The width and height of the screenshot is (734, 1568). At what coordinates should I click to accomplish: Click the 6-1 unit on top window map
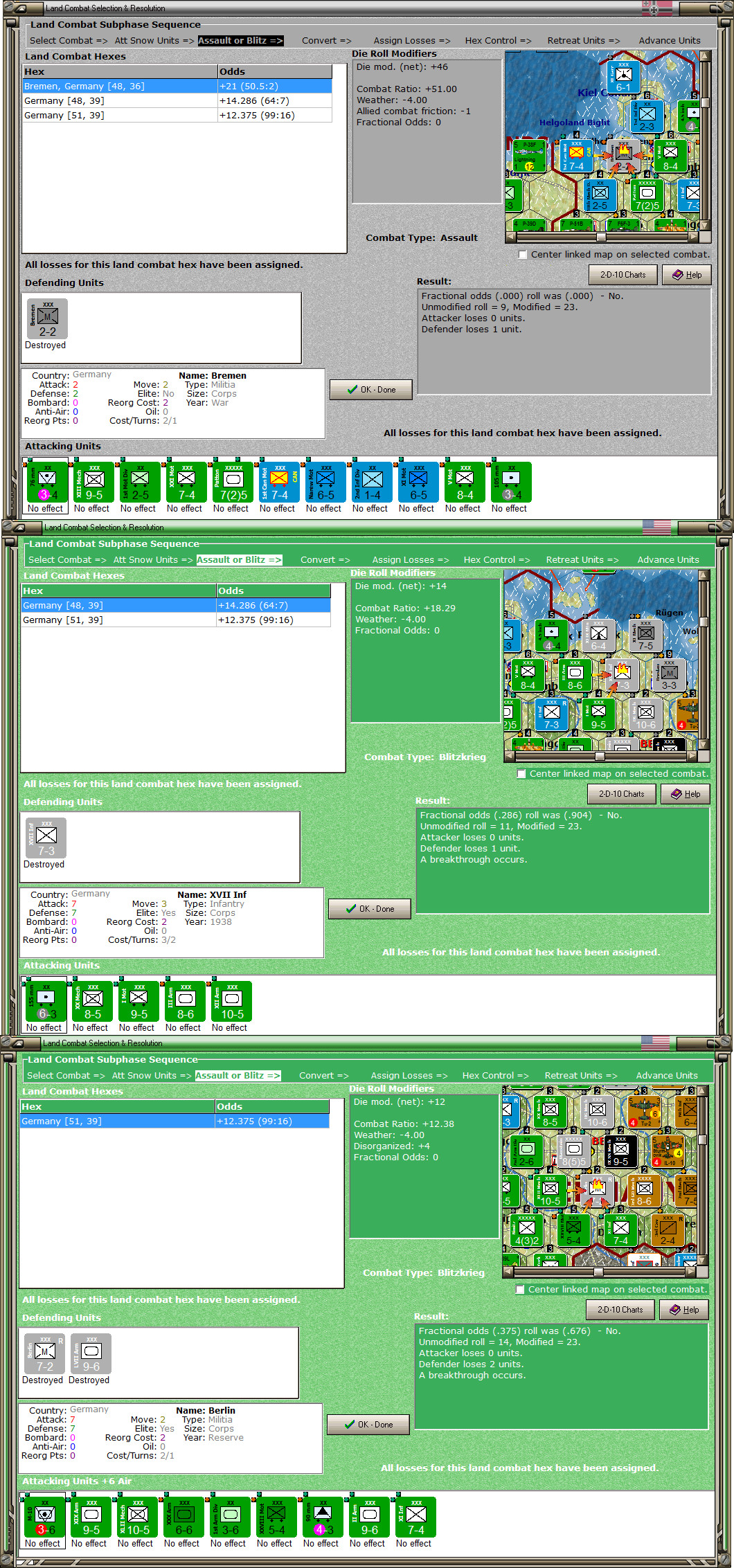pos(623,78)
